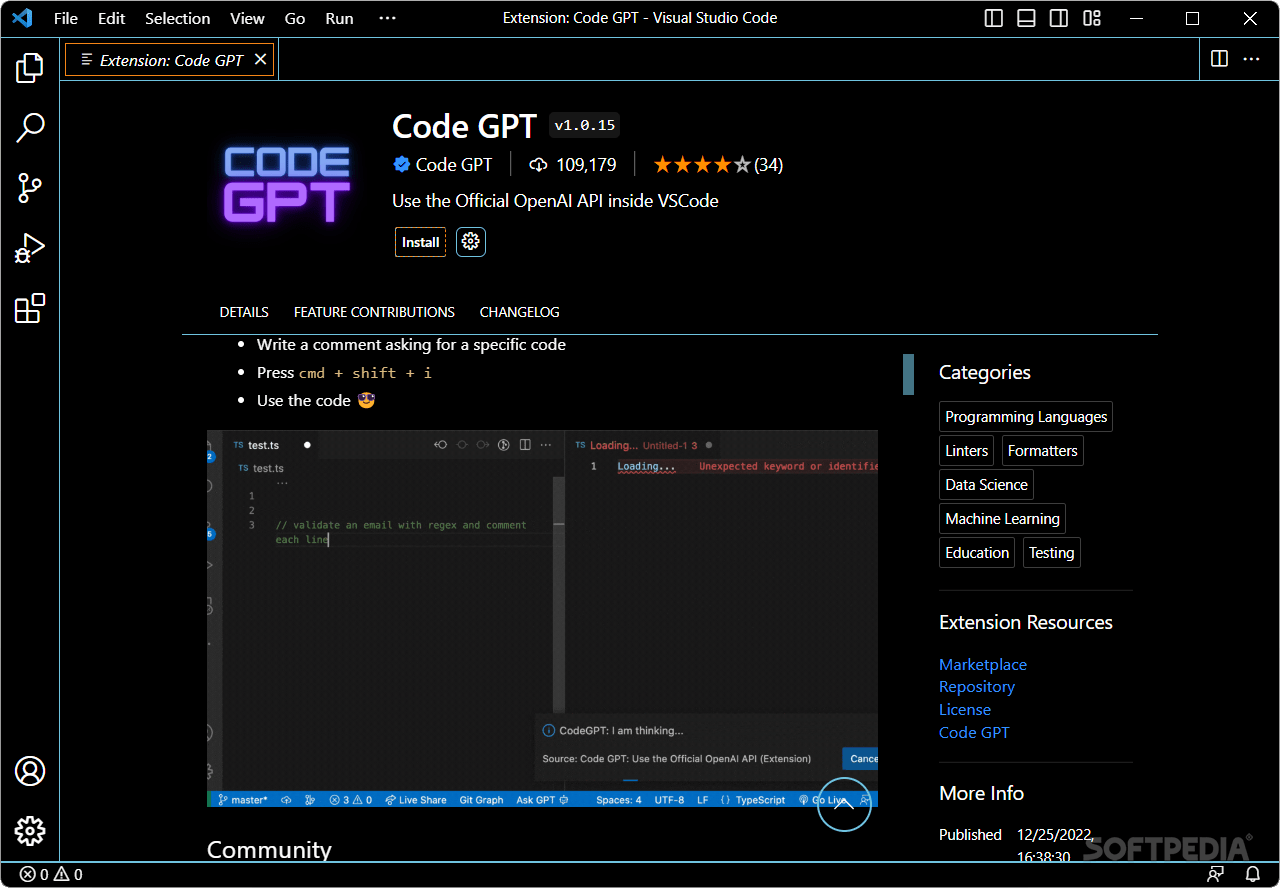Open the notifications bell in status bar
The image size is (1280, 888).
click(1252, 875)
